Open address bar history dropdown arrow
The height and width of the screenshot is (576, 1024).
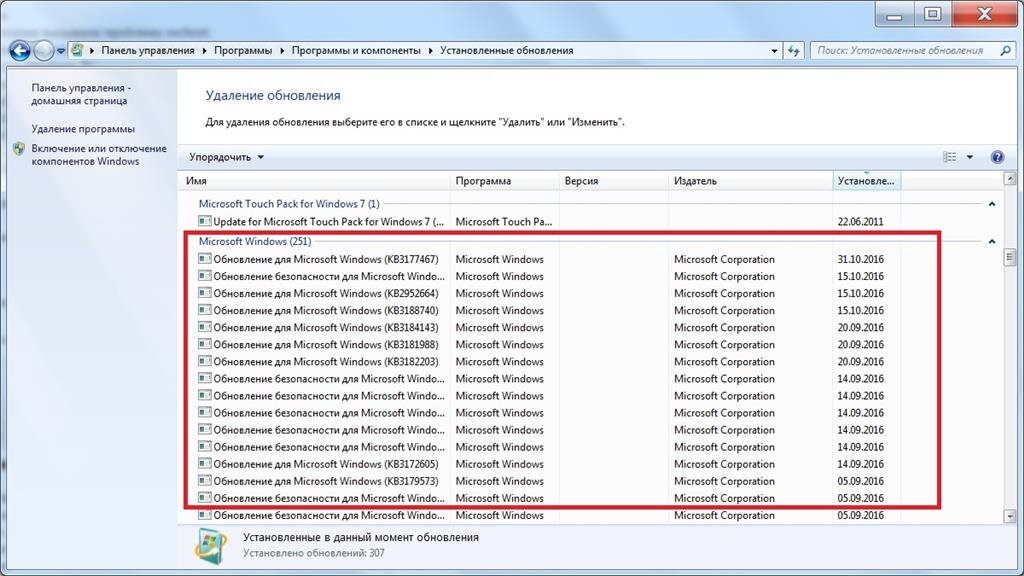[774, 50]
